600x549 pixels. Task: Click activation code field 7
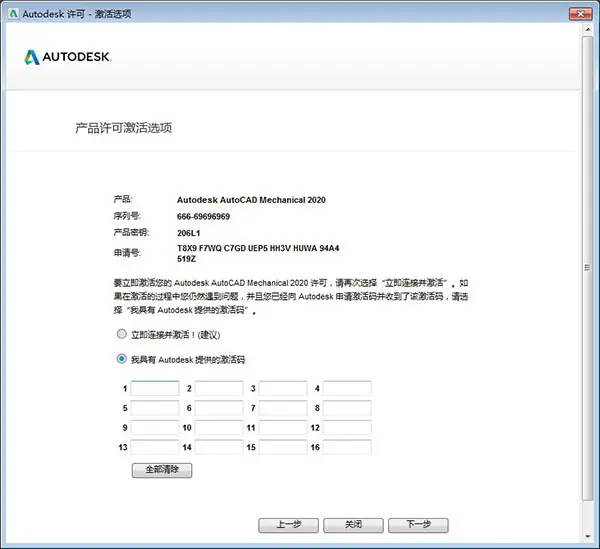(x=283, y=408)
